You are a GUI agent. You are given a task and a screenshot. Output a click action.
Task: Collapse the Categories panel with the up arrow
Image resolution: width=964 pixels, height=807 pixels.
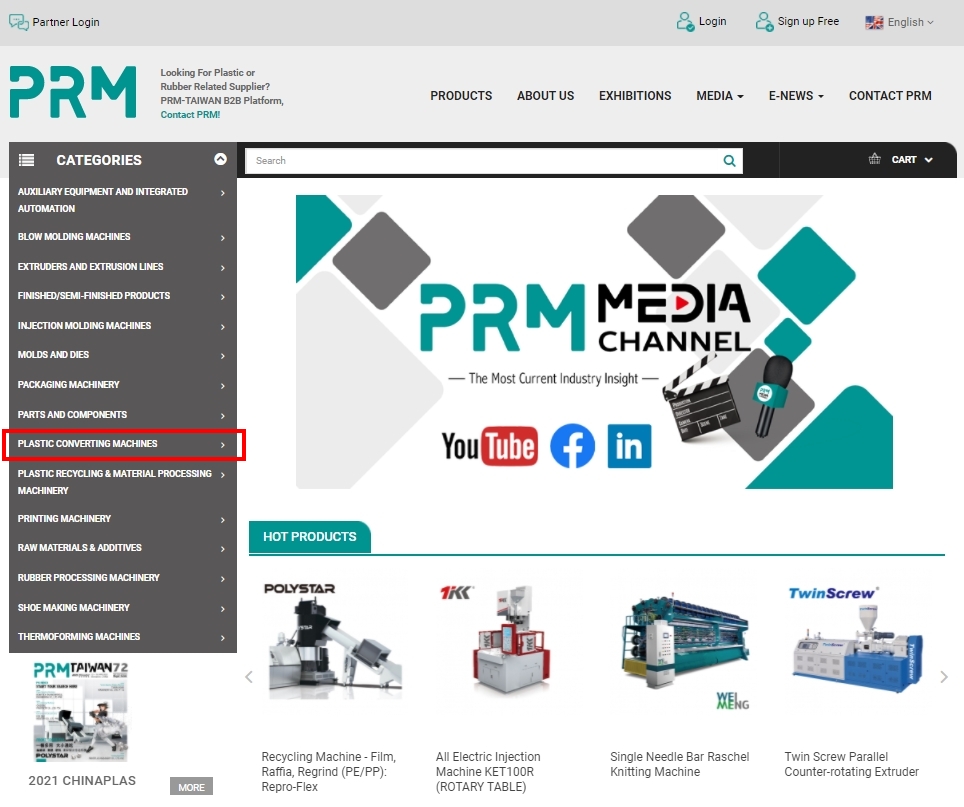[220, 160]
